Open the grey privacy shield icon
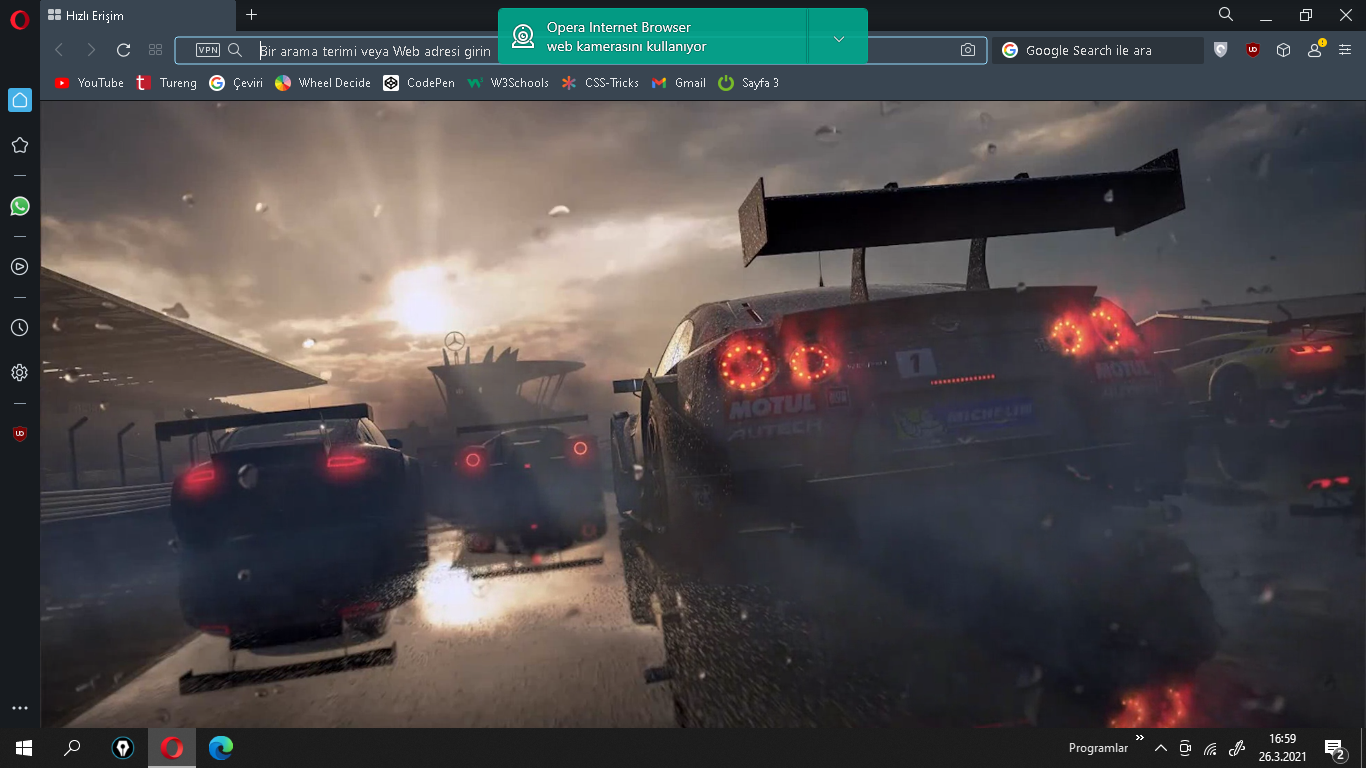Viewport: 1366px width, 768px height. click(x=1220, y=50)
